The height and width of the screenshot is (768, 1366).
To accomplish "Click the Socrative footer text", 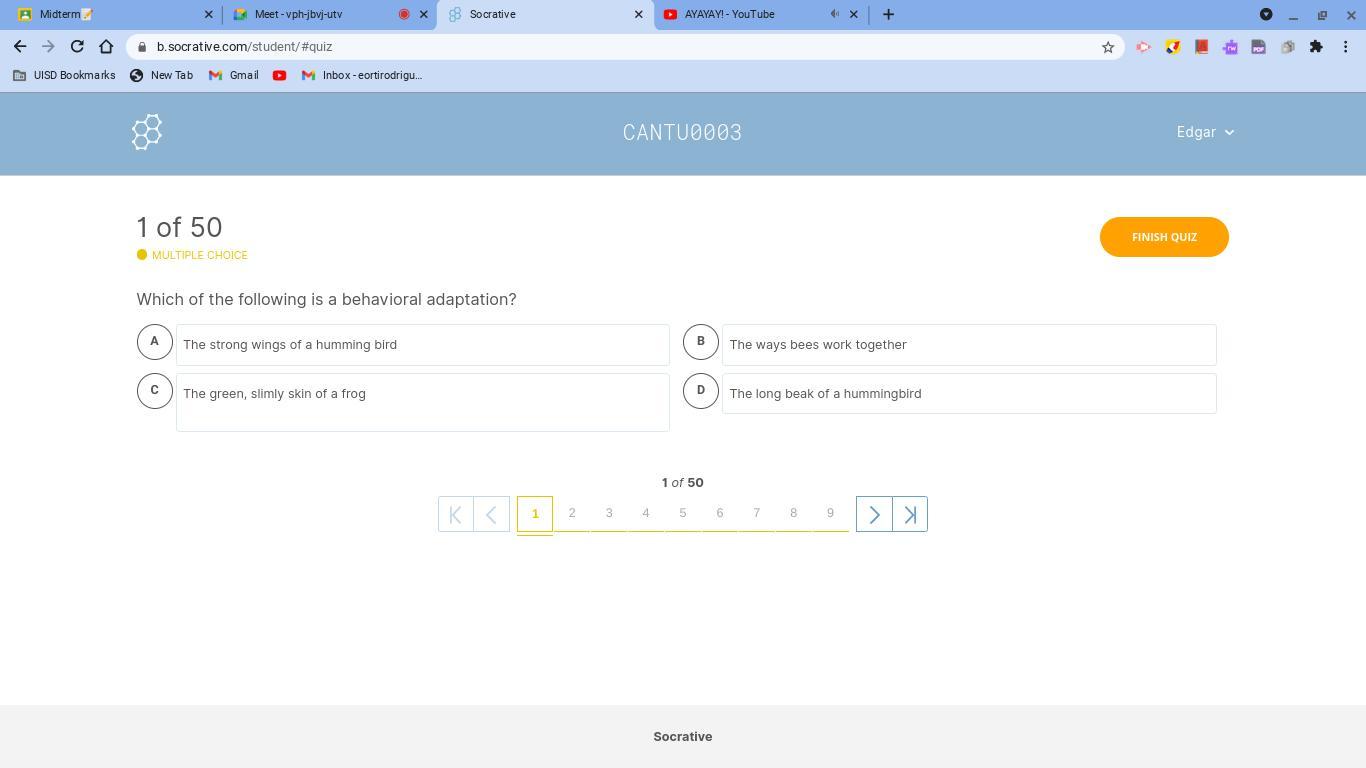I will (683, 737).
